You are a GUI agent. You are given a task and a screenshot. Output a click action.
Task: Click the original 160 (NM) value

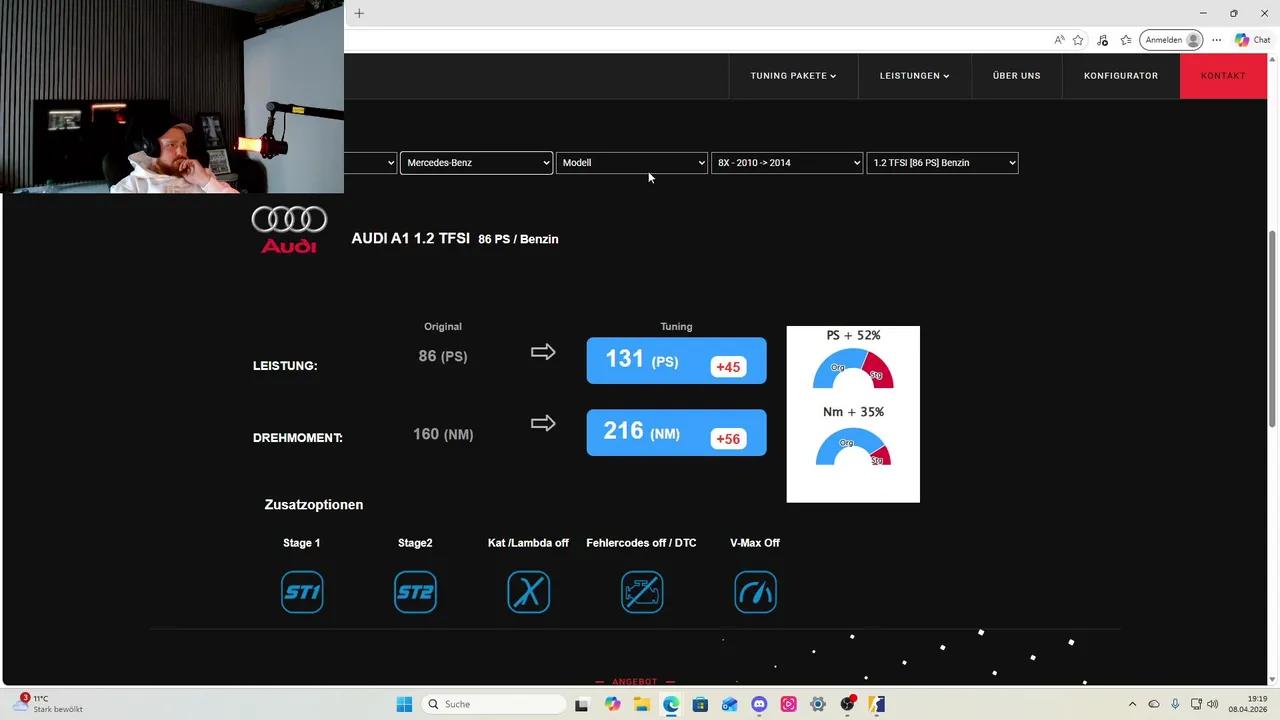point(443,434)
